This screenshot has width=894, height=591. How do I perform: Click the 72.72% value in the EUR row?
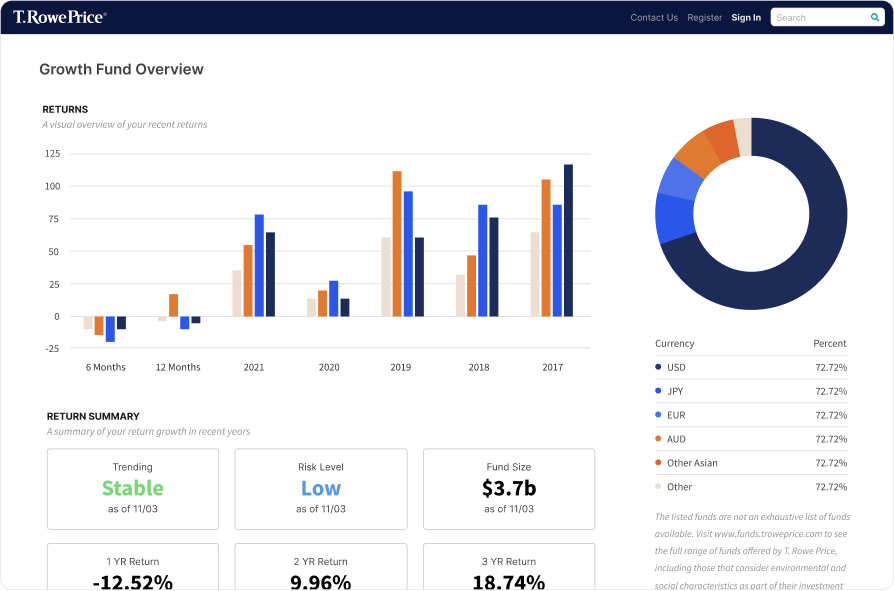831,415
